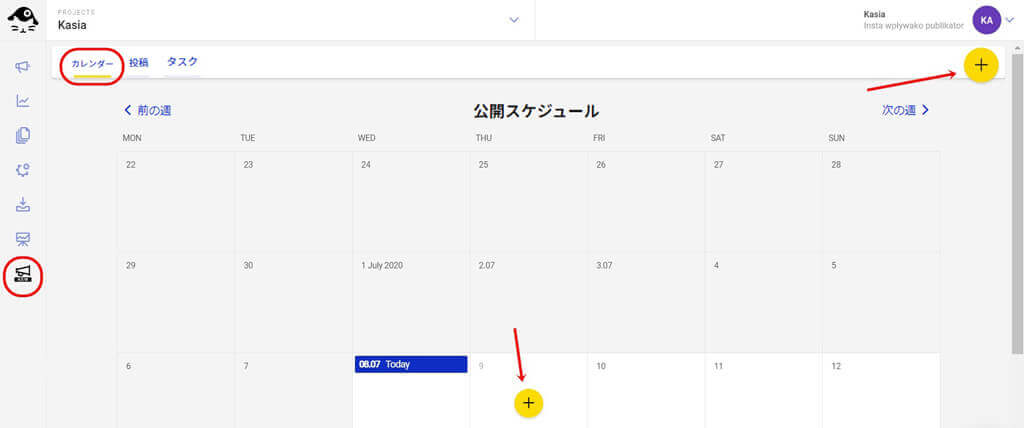Switch to the 投稿 tab
This screenshot has width=1024, height=428.
(x=138, y=63)
